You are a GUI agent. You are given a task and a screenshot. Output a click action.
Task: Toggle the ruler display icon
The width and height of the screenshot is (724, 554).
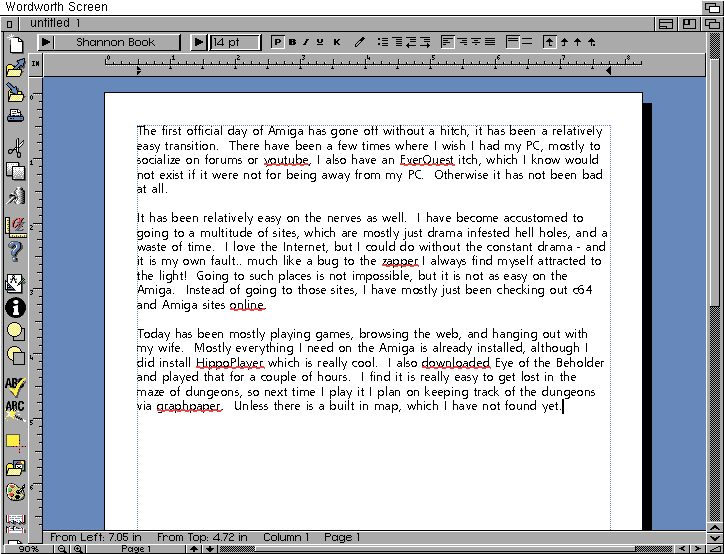pos(15,226)
